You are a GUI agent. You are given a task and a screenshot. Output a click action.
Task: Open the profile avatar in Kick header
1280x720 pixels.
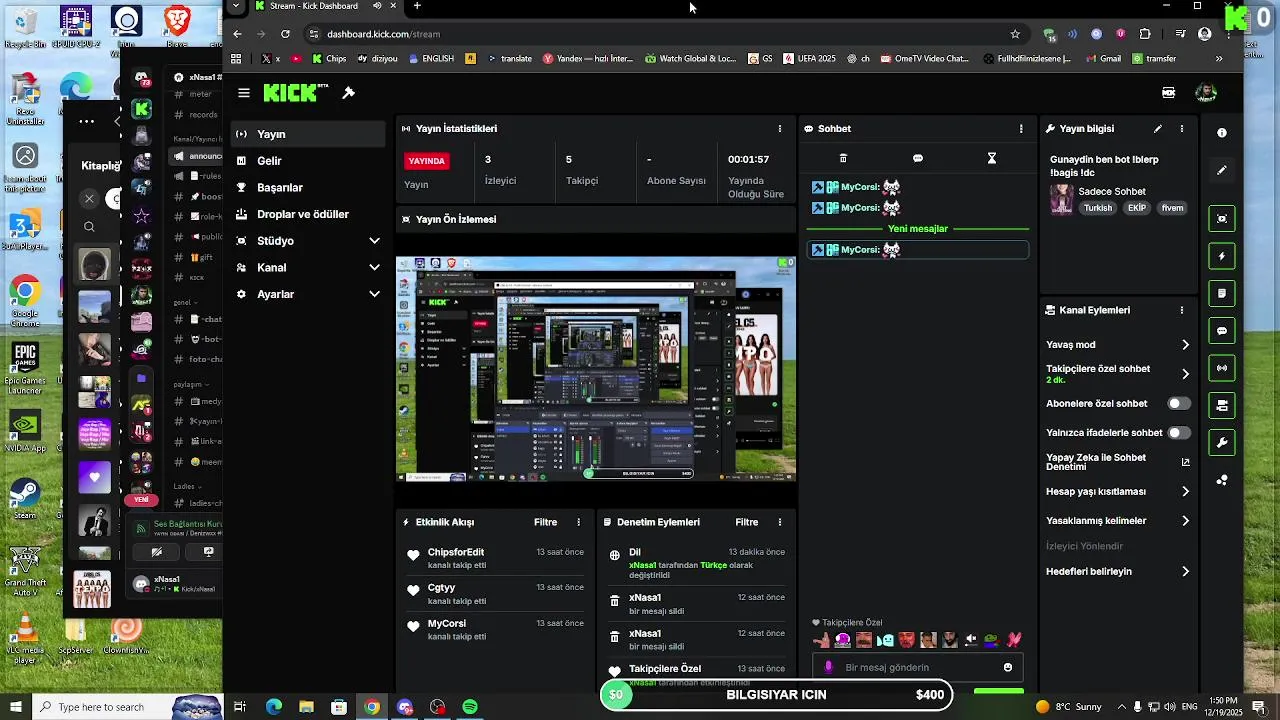point(1206,92)
